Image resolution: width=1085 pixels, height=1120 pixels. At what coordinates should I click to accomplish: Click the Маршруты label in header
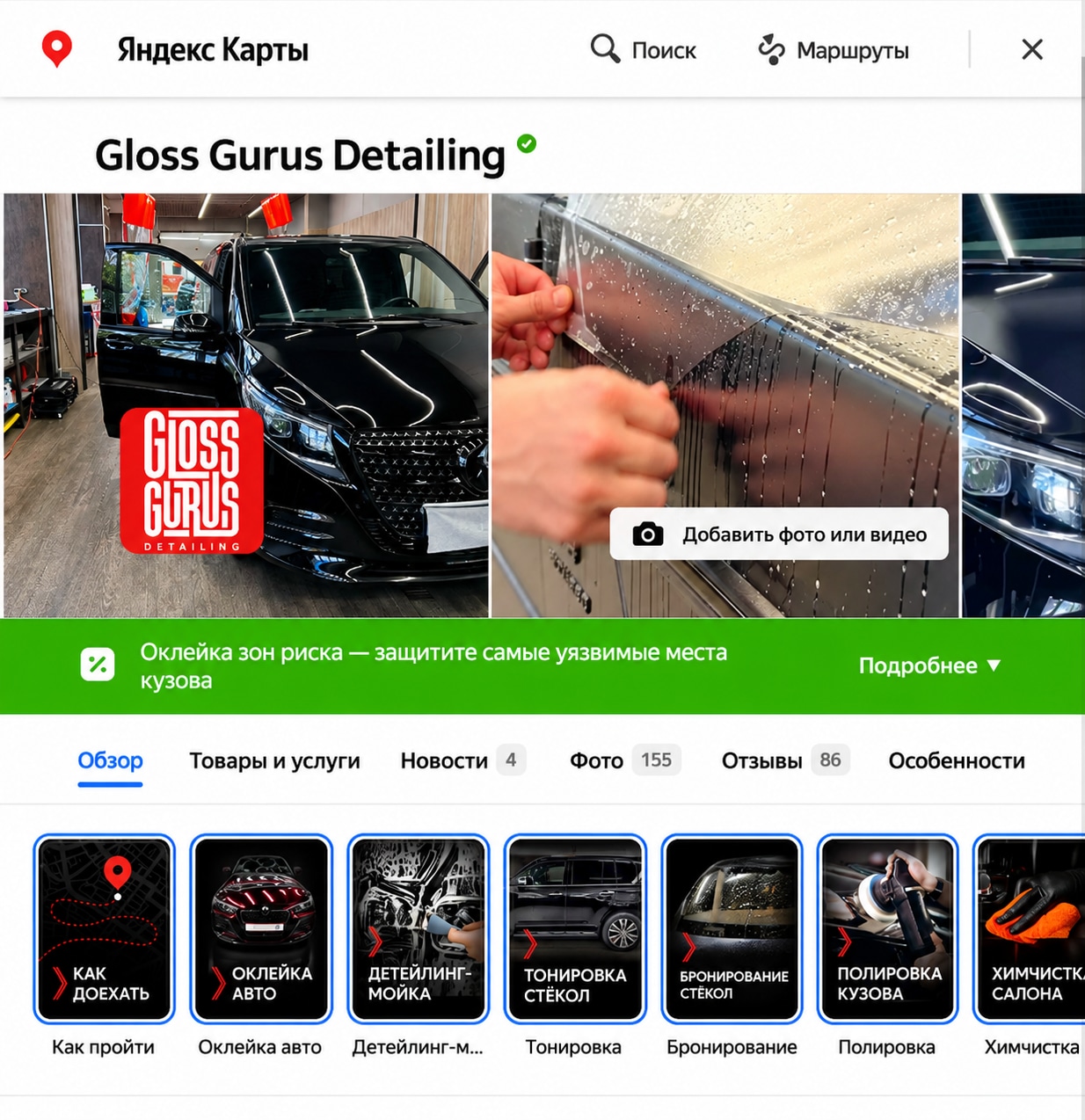tap(853, 50)
